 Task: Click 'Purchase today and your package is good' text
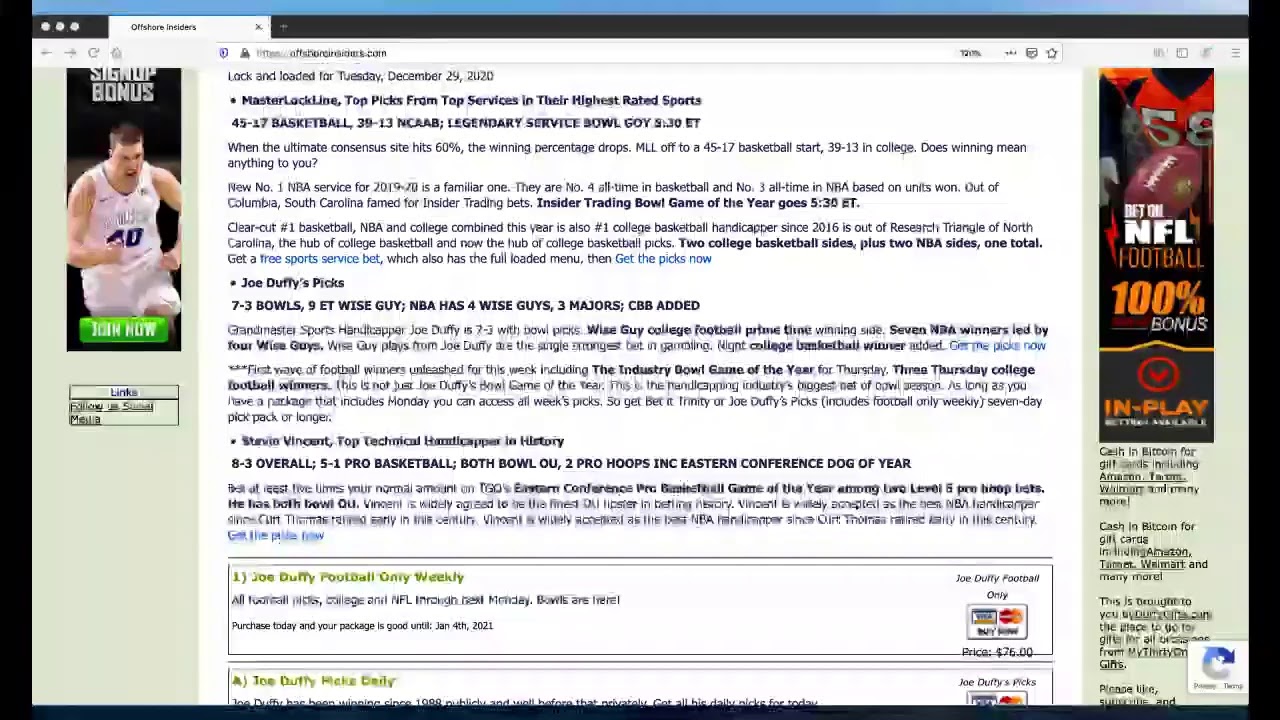[x=362, y=626]
